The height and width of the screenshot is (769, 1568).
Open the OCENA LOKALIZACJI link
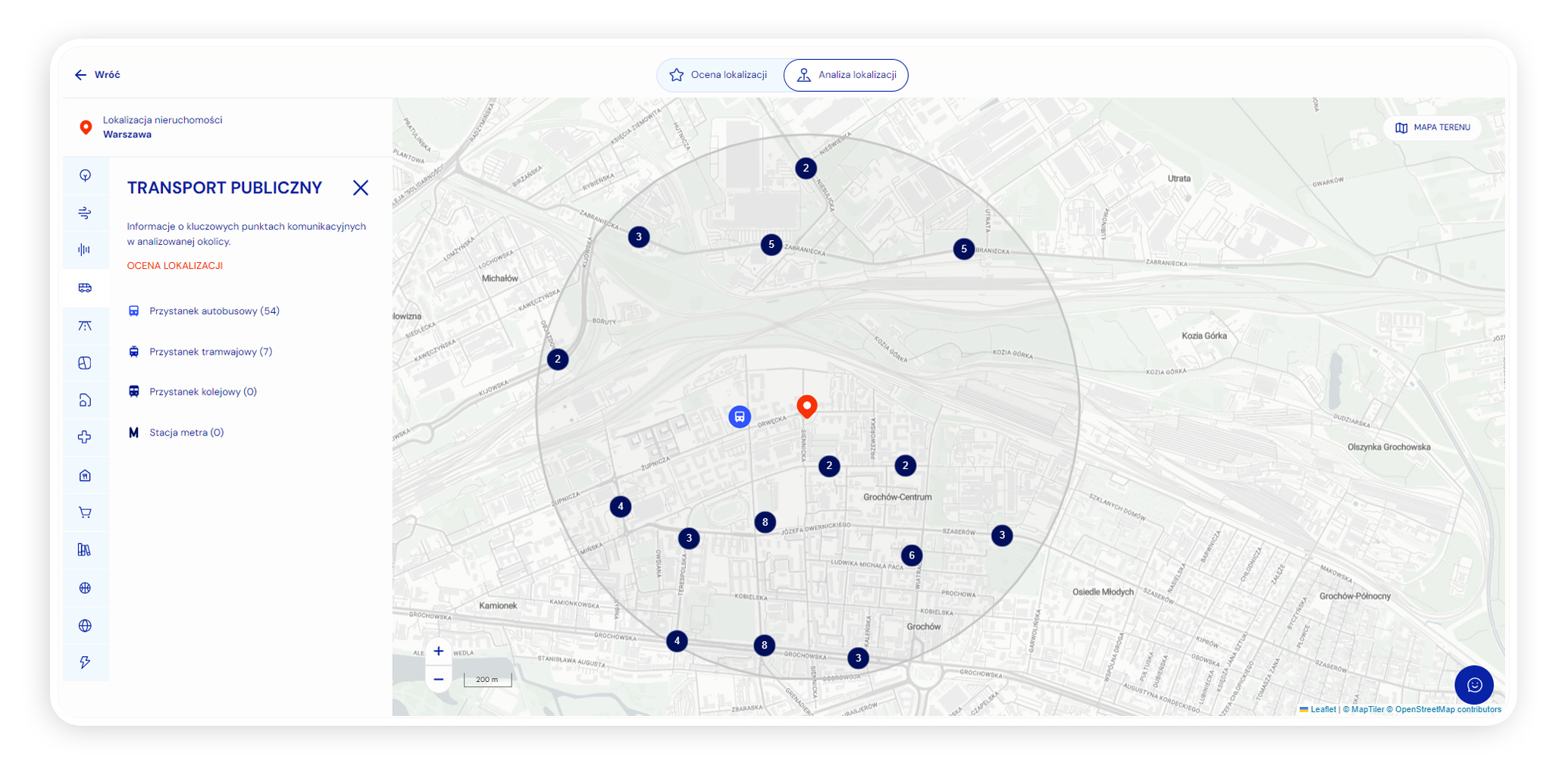174,266
